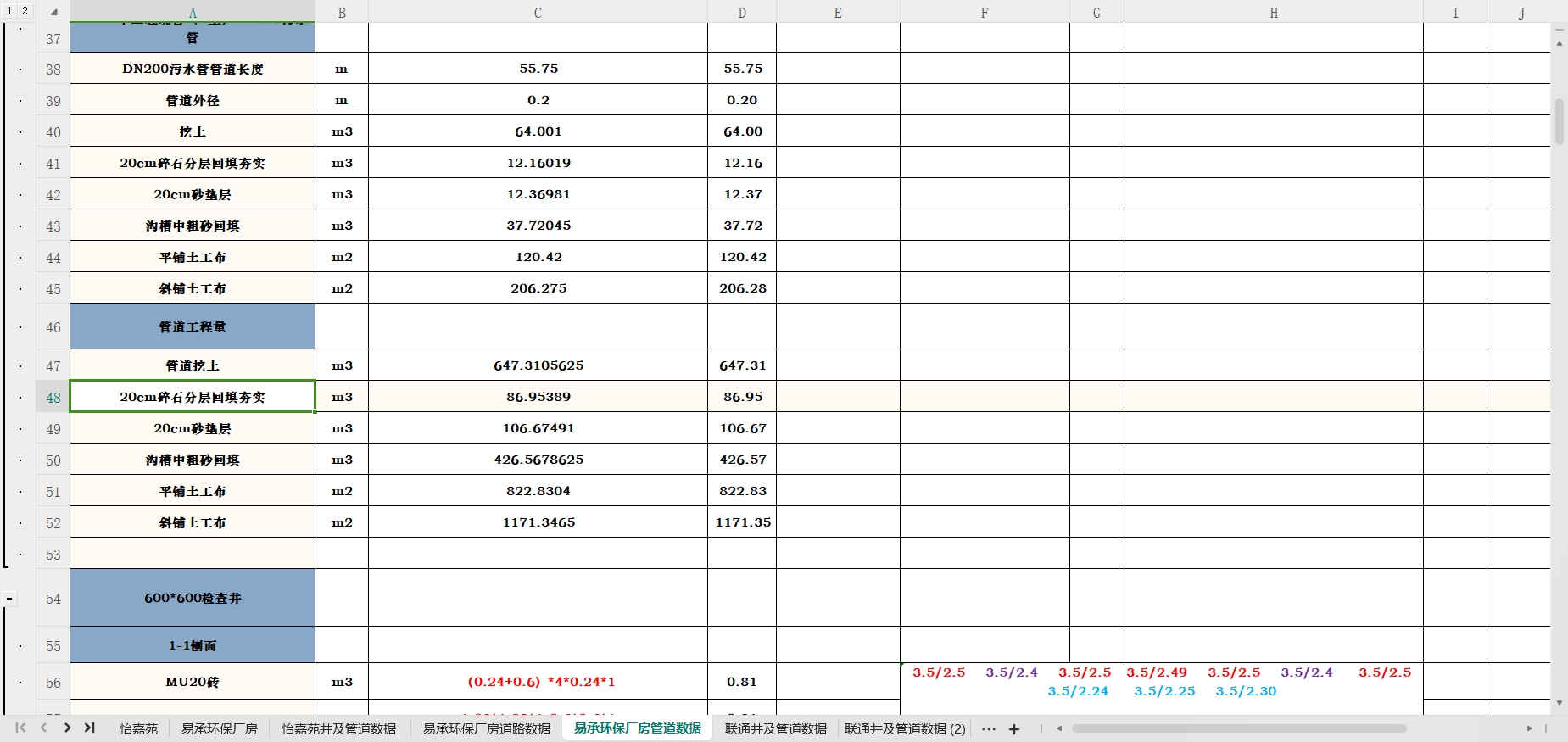1568x742 pixels.
Task: Click vertical scrollbar up arrow
Action: coord(1559,42)
